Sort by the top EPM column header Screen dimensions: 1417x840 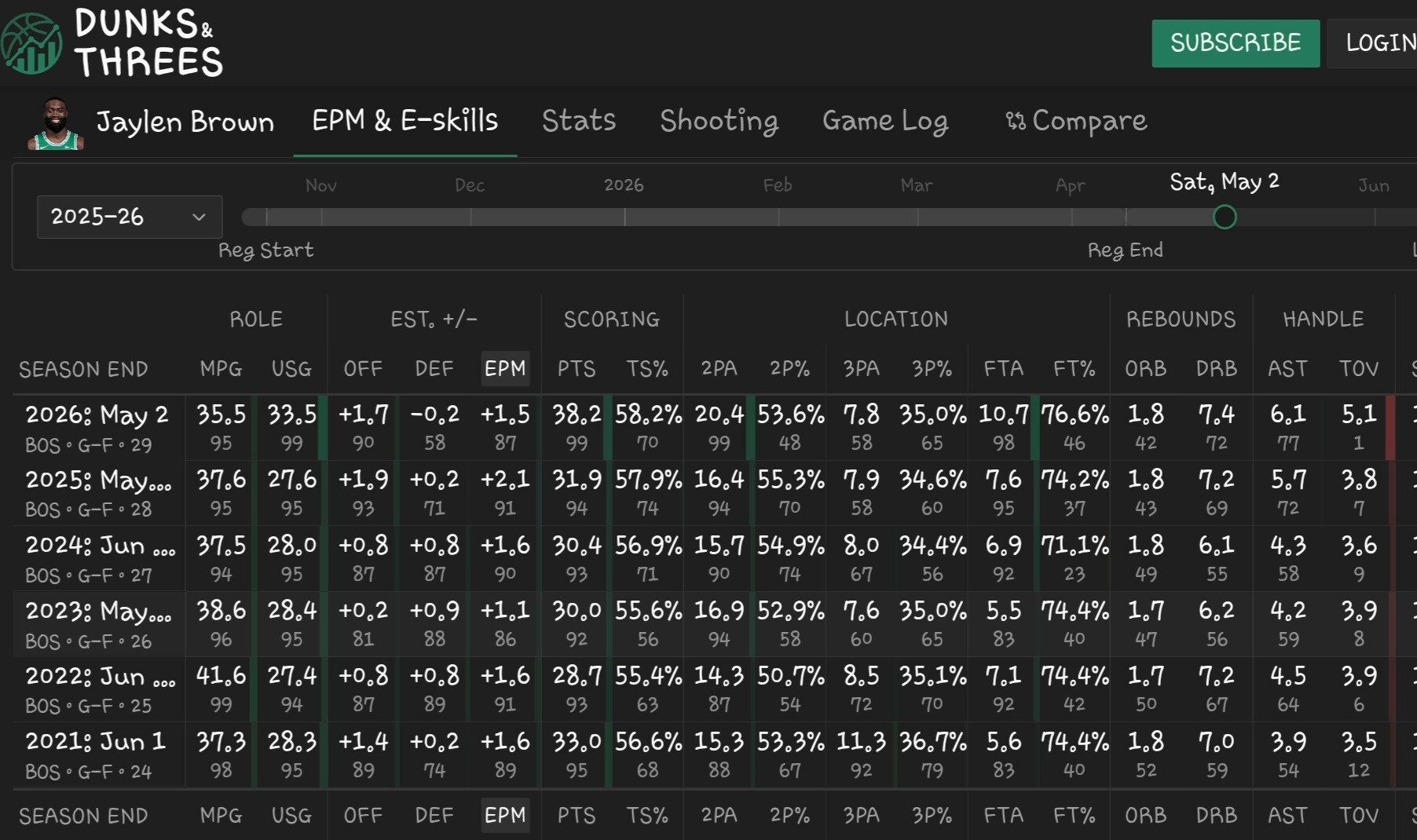point(505,368)
